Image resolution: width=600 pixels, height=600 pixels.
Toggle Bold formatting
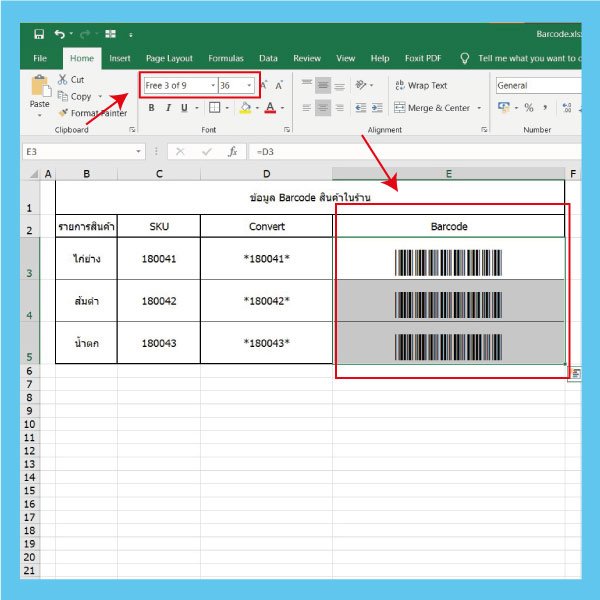pos(152,108)
